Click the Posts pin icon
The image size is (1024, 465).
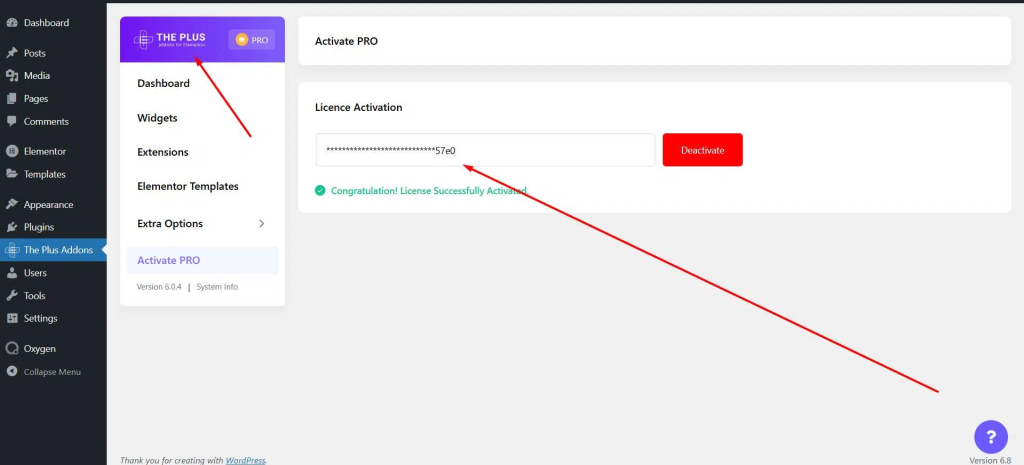pyautogui.click(x=12, y=53)
